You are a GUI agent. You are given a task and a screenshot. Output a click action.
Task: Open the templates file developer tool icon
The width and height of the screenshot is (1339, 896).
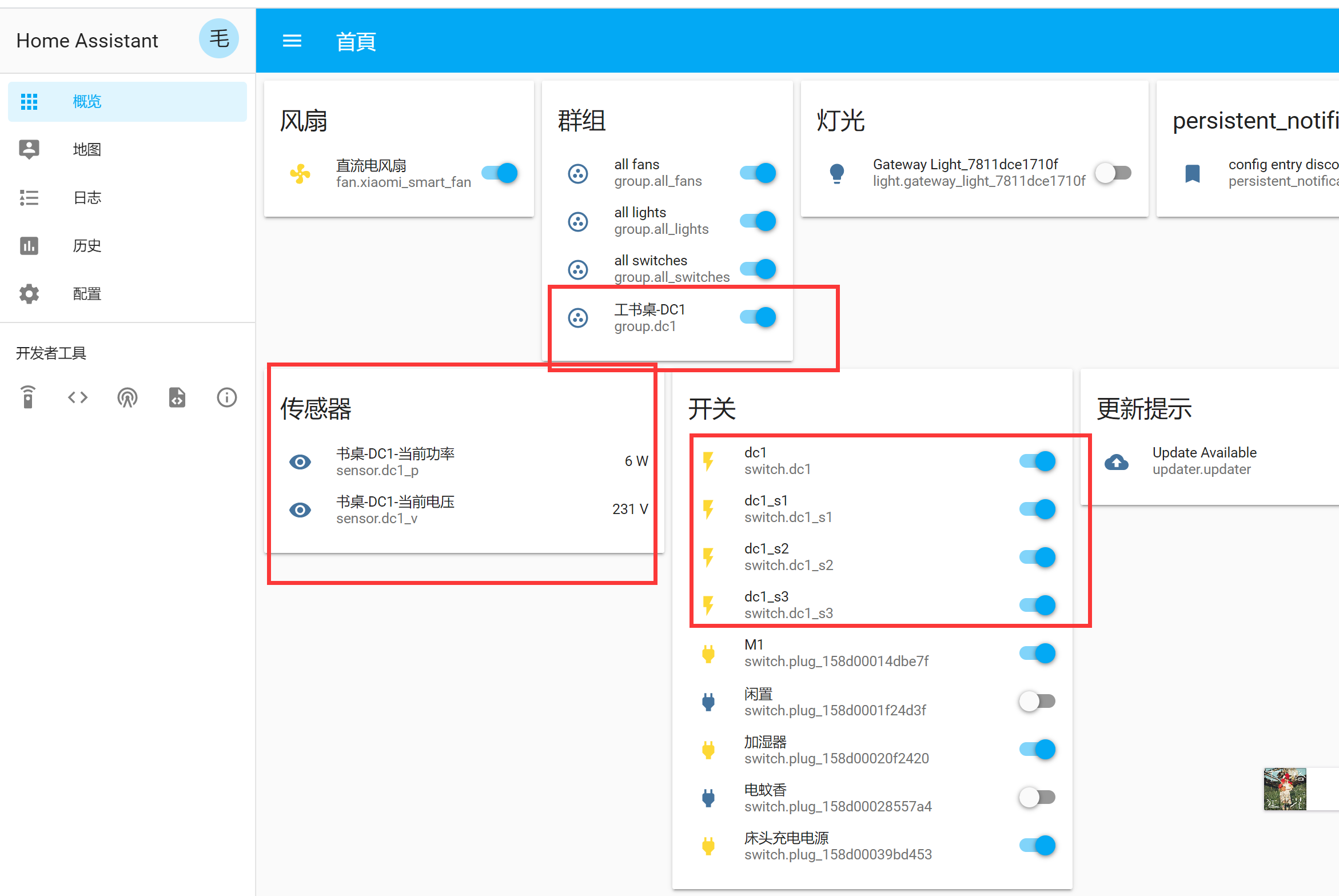[177, 397]
